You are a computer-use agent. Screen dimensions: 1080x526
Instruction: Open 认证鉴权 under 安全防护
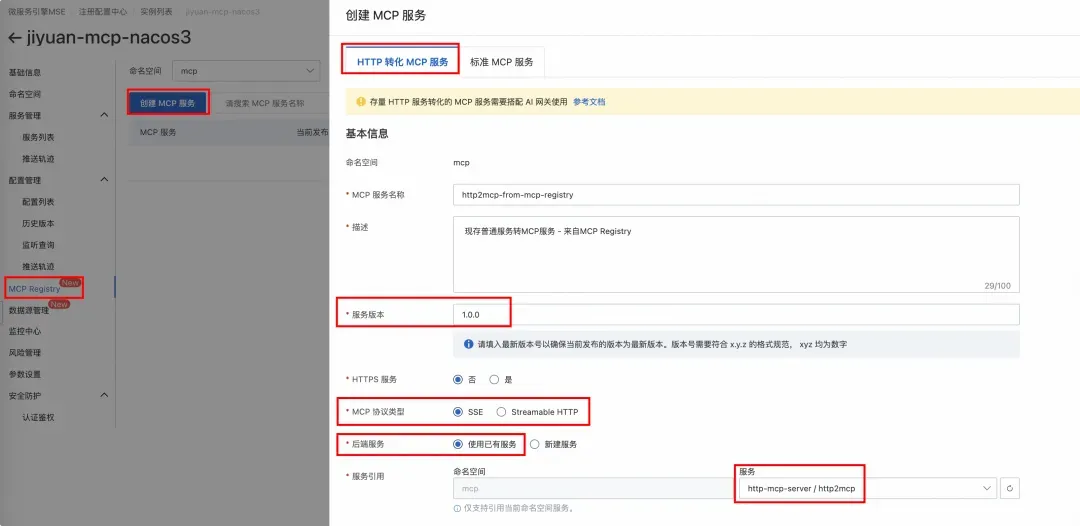(x=38, y=417)
